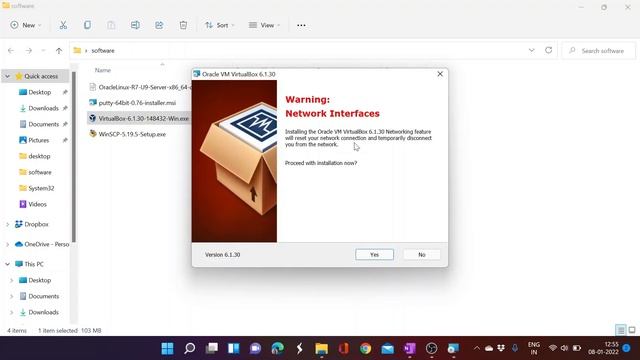Open pinned Documents under Quick access

tap(43, 124)
